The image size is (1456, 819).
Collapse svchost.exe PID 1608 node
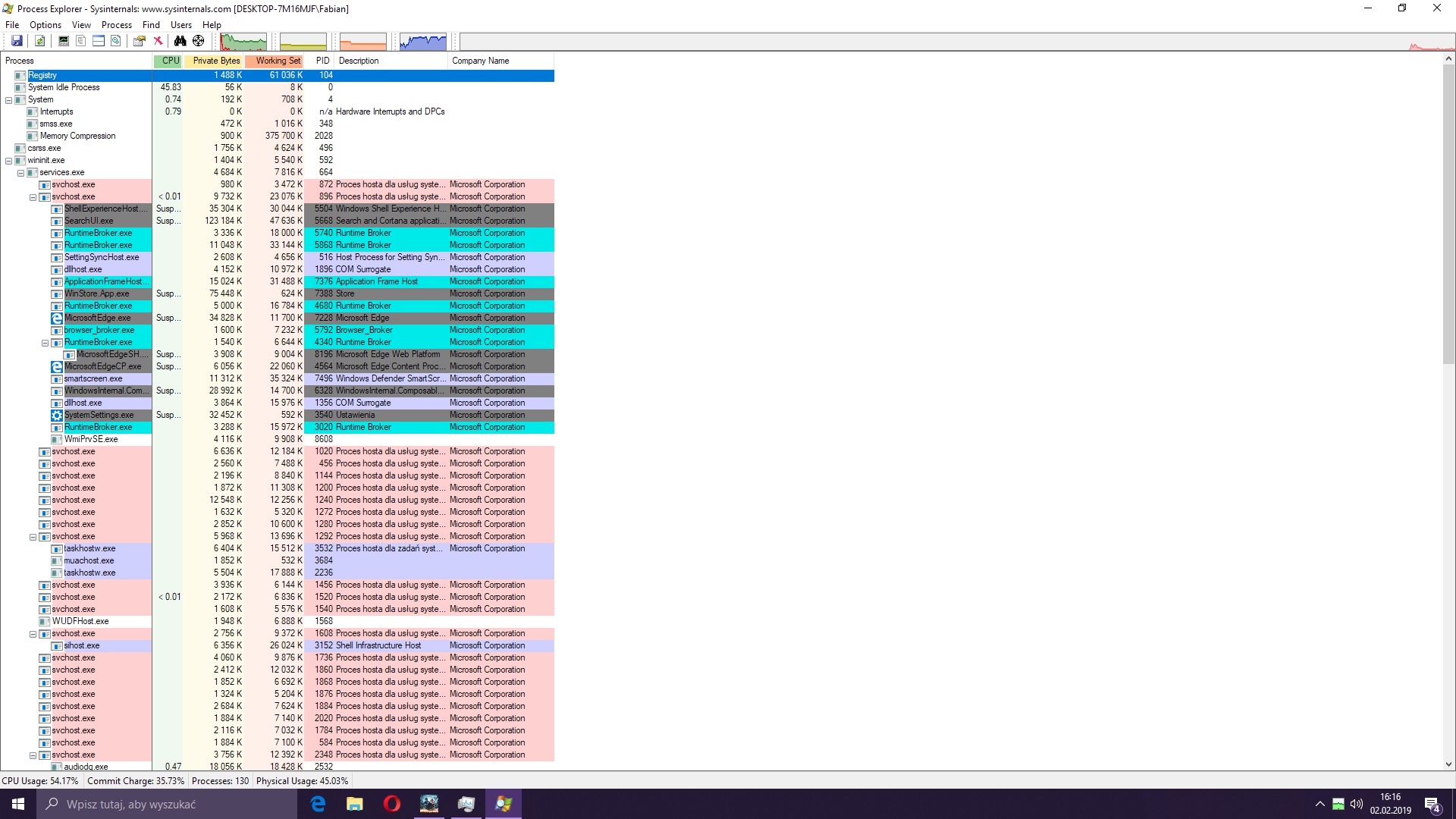pos(33,634)
